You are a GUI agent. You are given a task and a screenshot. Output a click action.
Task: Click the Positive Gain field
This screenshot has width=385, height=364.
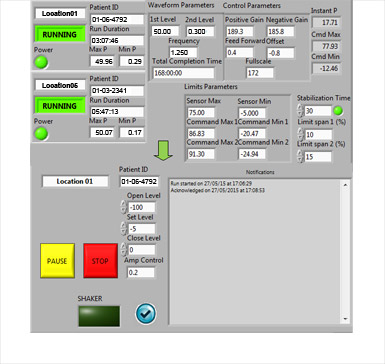pos(239,32)
